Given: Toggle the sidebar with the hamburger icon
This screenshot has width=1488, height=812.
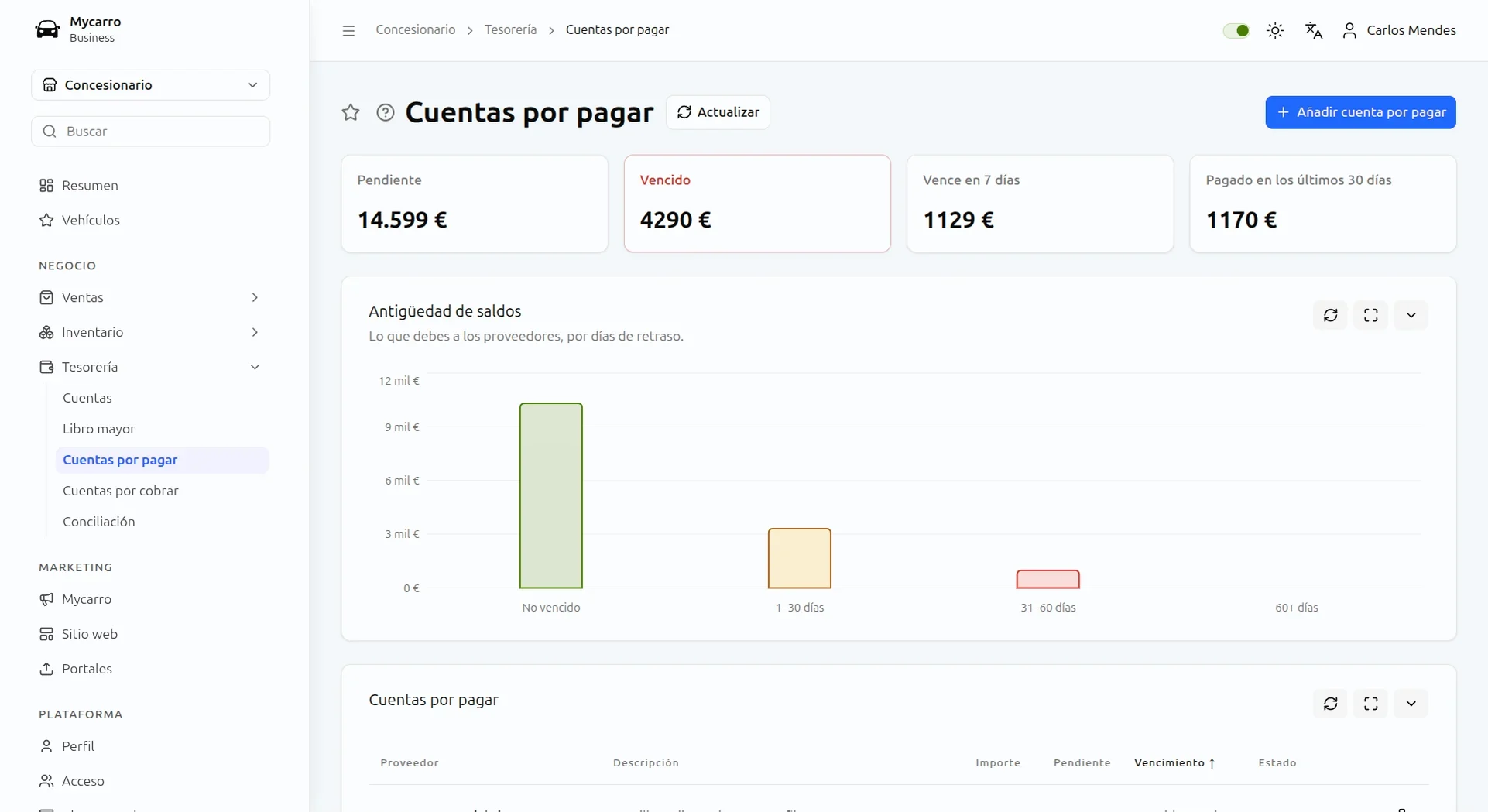Looking at the screenshot, I should click(x=348, y=30).
